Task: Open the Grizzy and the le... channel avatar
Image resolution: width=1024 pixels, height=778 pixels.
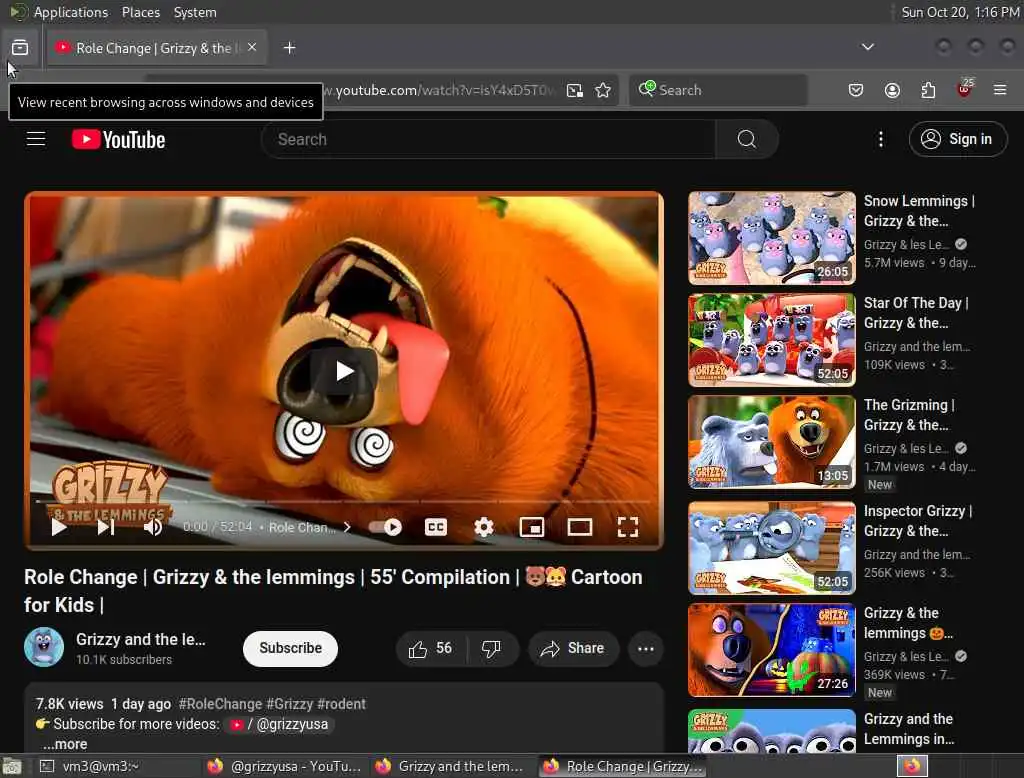Action: click(44, 647)
